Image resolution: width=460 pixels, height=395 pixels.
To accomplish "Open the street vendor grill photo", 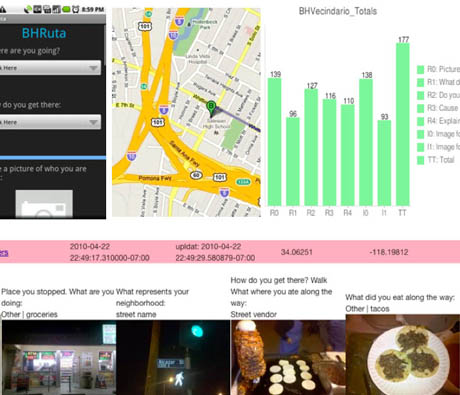I will coord(288,357).
